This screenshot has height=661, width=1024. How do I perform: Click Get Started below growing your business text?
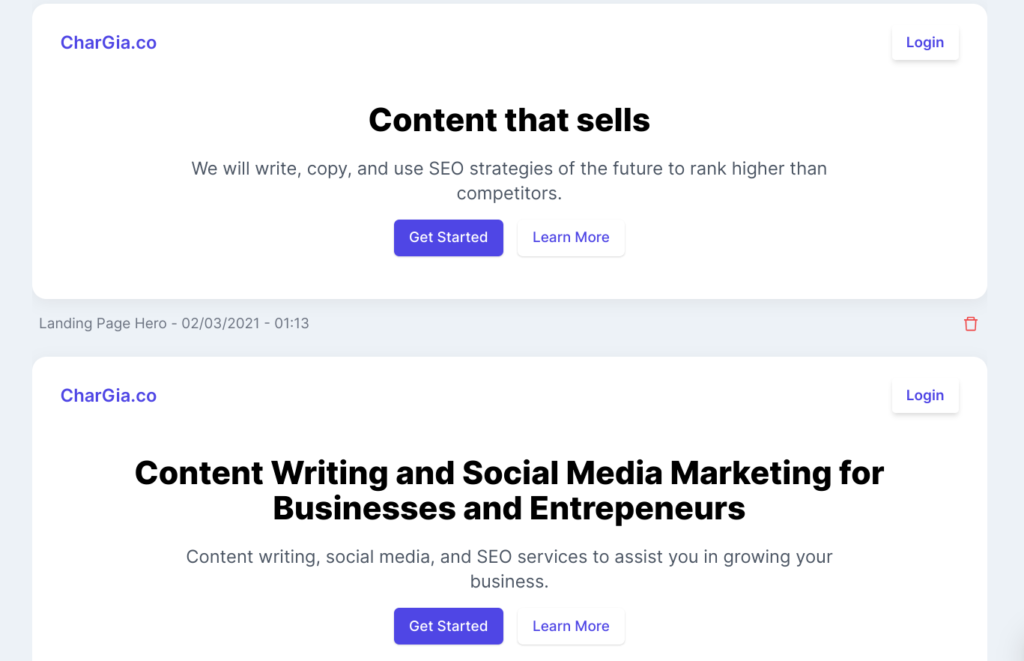(x=448, y=626)
